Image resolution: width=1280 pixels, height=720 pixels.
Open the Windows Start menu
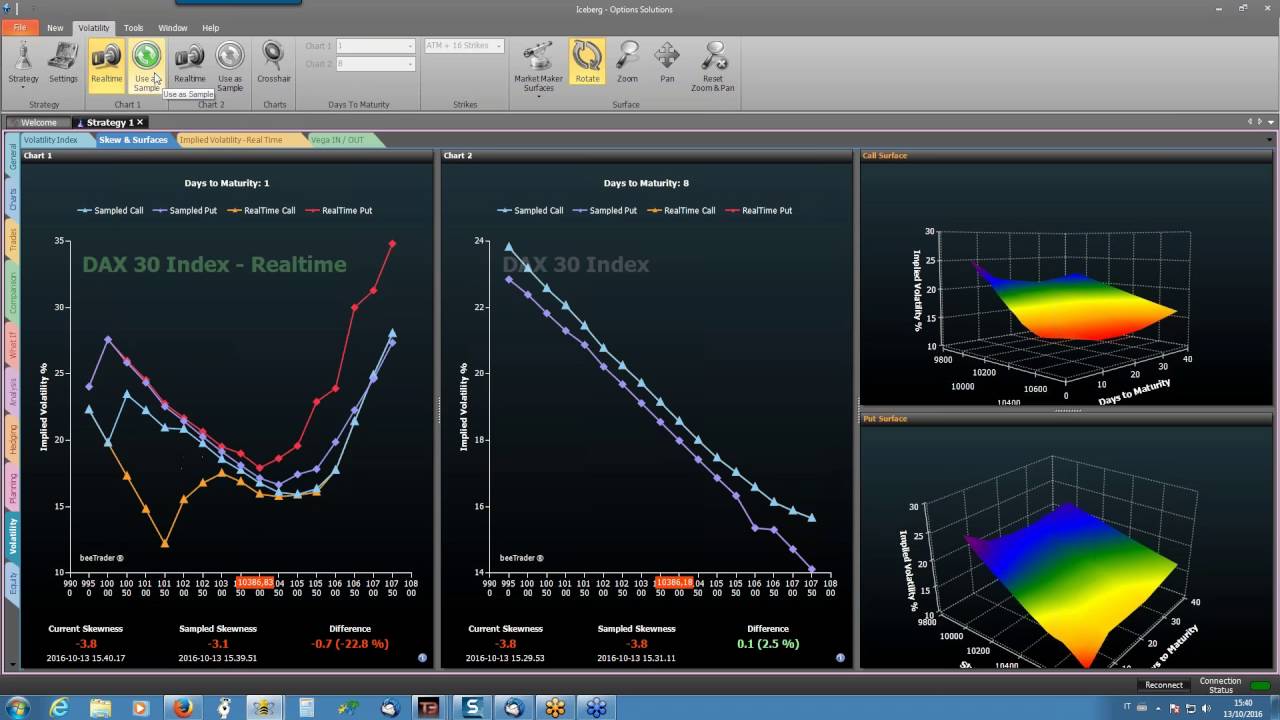coord(18,708)
